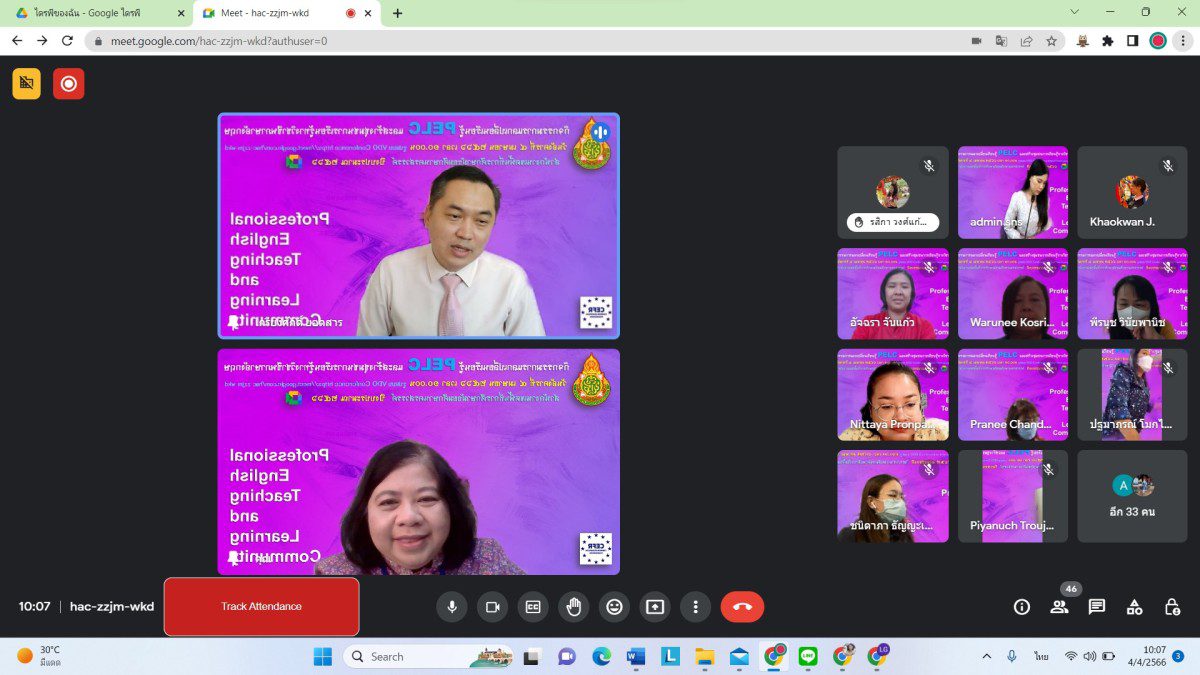Click Nittaya Pronpa participant tile

893,395
